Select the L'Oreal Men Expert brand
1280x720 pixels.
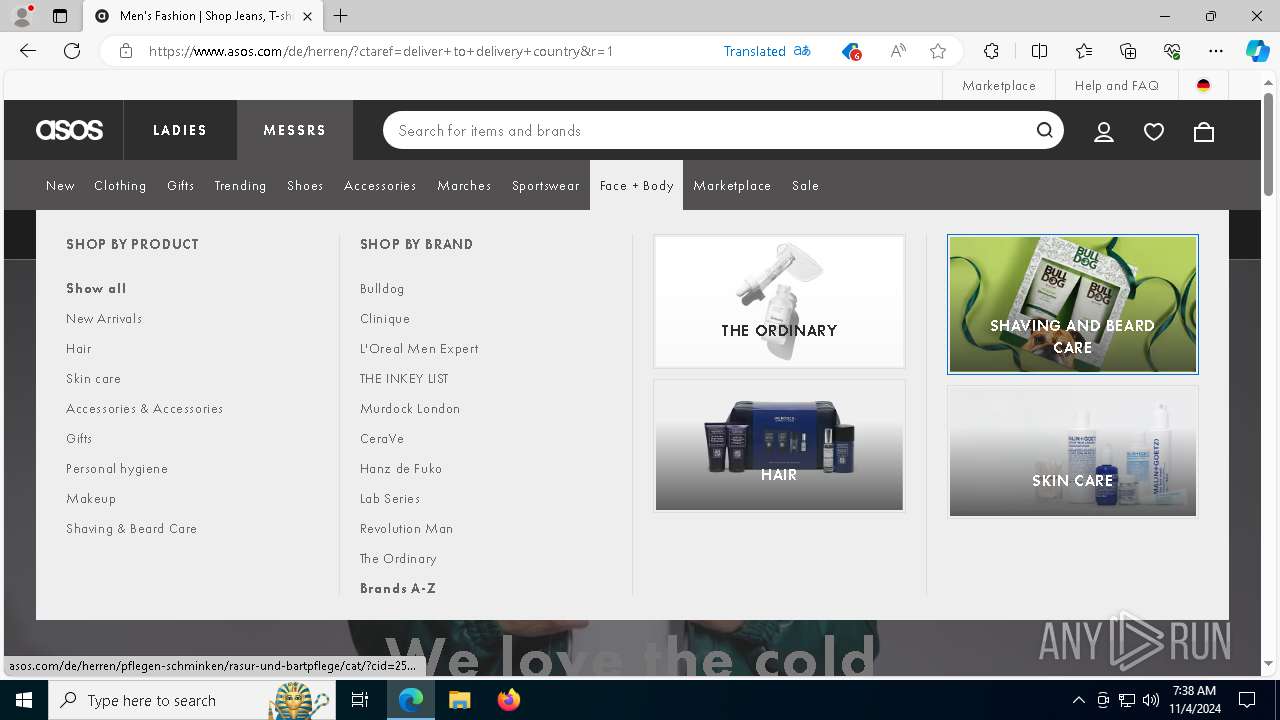[419, 348]
